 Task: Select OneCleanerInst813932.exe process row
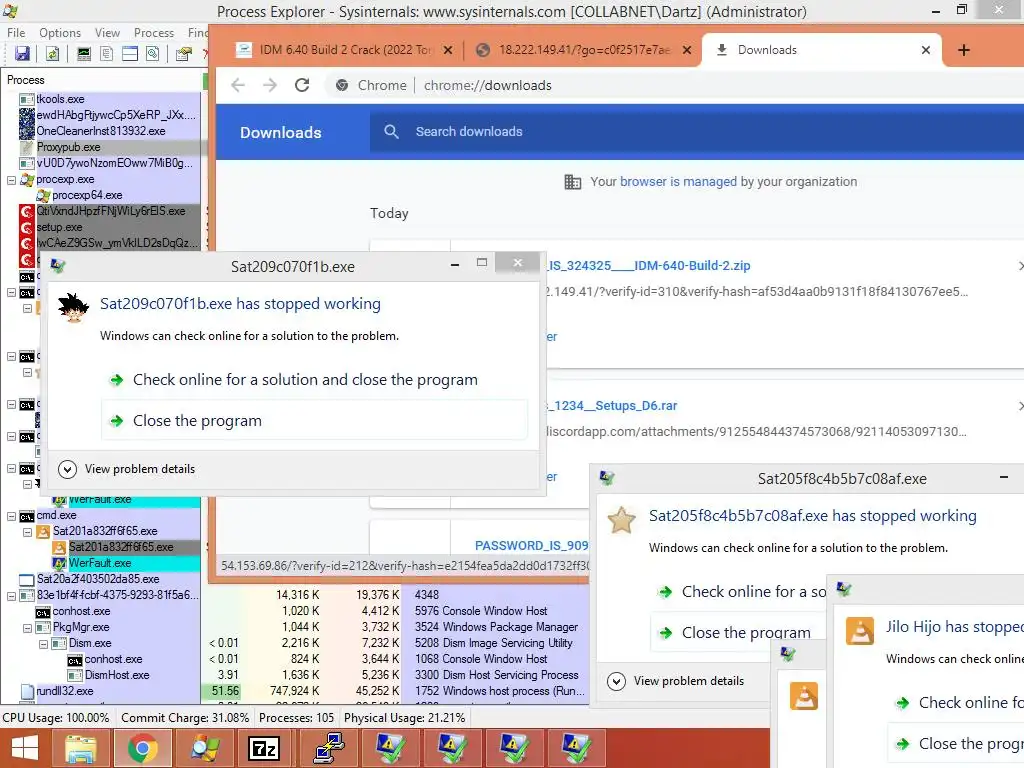108,131
